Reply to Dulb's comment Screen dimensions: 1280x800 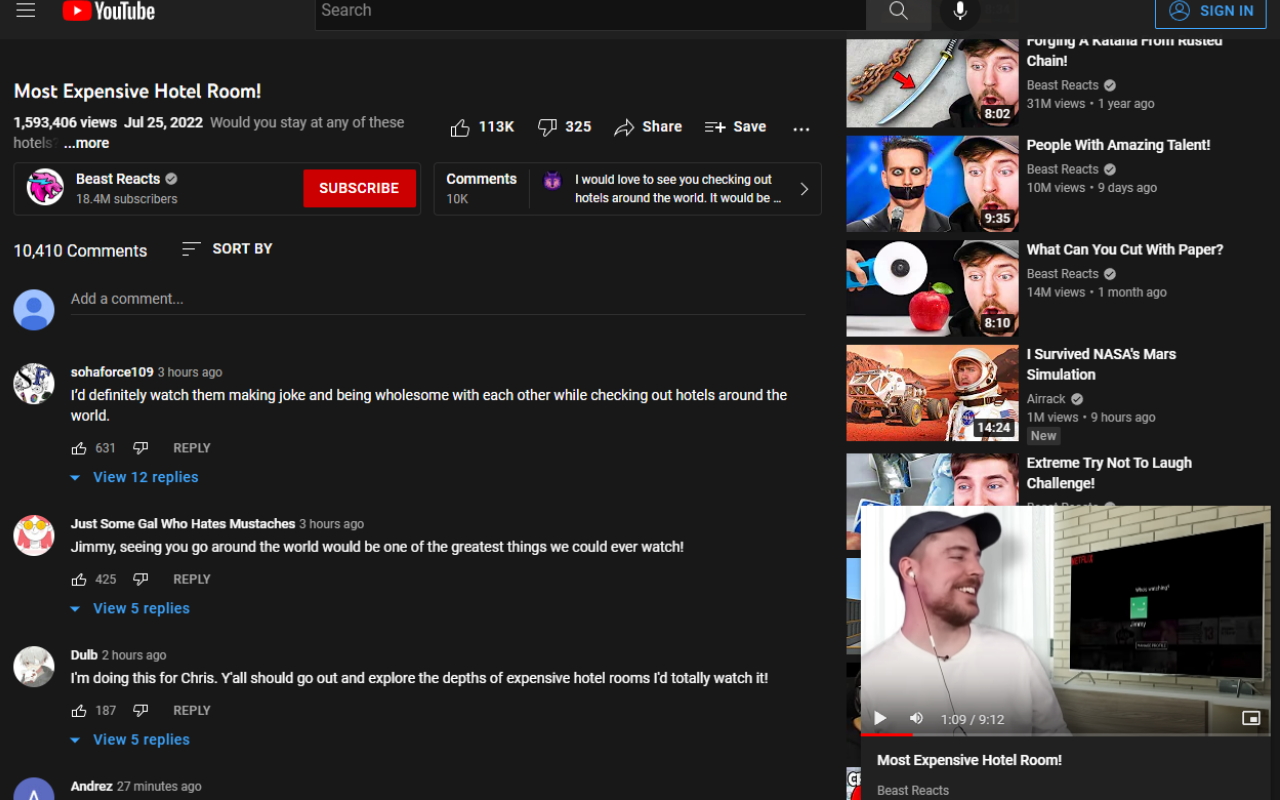(192, 710)
